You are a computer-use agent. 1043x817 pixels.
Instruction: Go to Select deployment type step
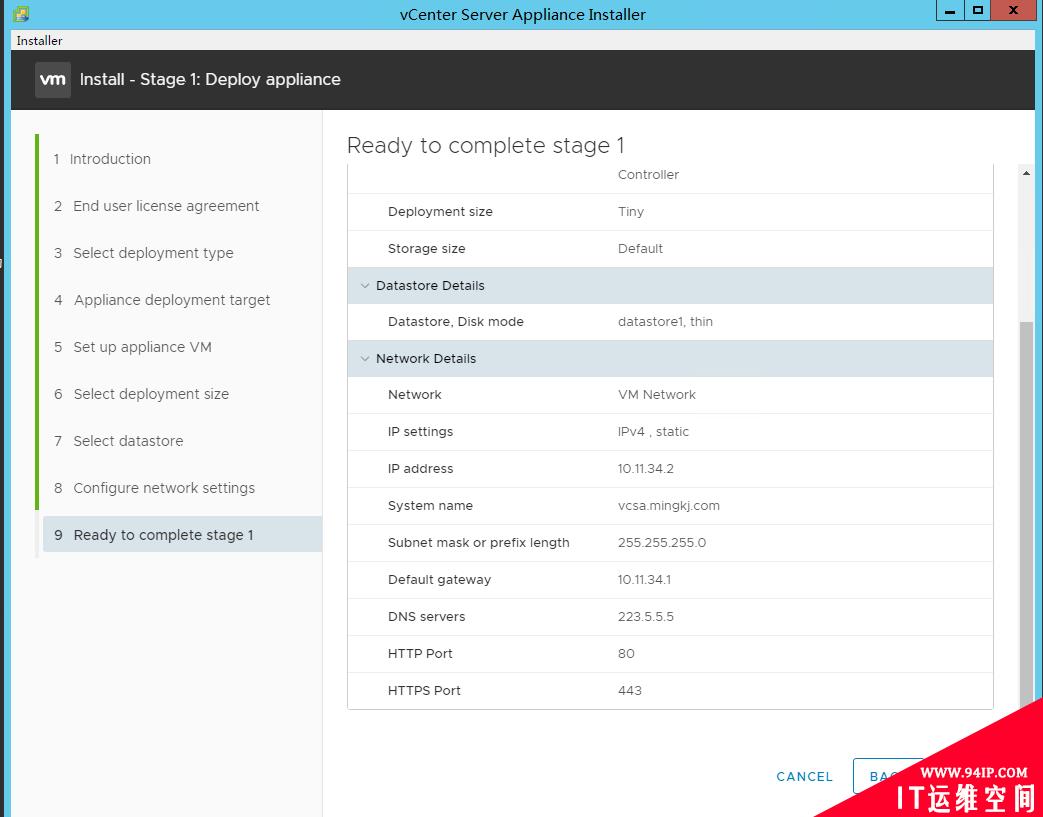(144, 253)
